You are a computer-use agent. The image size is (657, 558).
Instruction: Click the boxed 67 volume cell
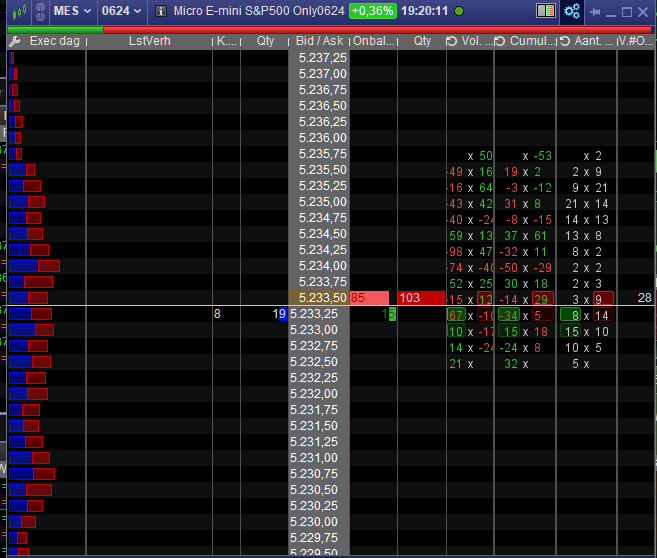point(456,315)
